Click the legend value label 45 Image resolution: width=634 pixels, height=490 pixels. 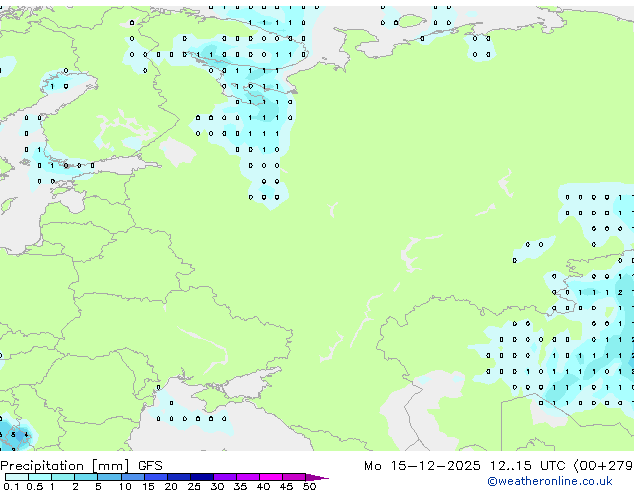tap(286, 486)
